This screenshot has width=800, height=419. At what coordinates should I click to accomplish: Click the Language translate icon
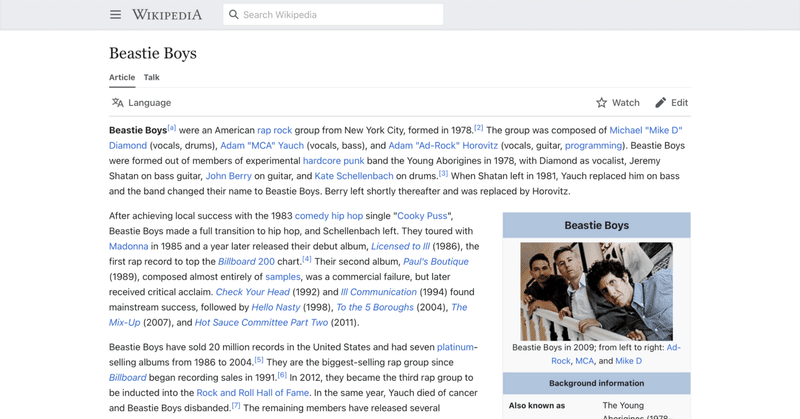(x=117, y=102)
